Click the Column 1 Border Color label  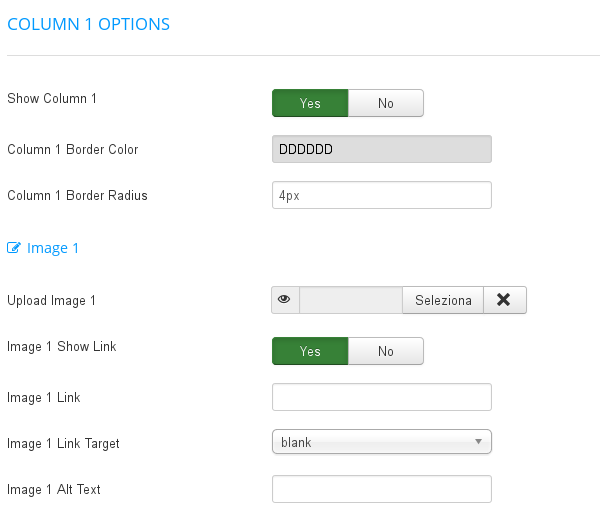tap(73, 149)
